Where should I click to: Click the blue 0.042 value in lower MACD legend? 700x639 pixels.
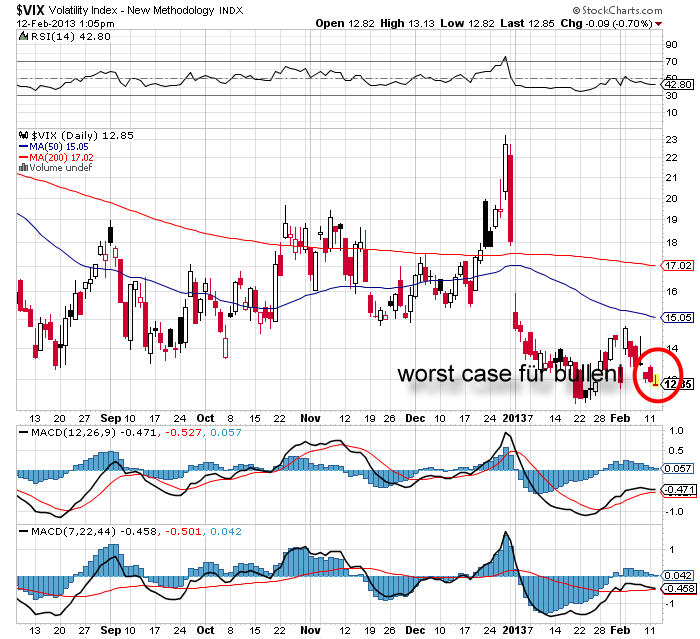[x=225, y=531]
